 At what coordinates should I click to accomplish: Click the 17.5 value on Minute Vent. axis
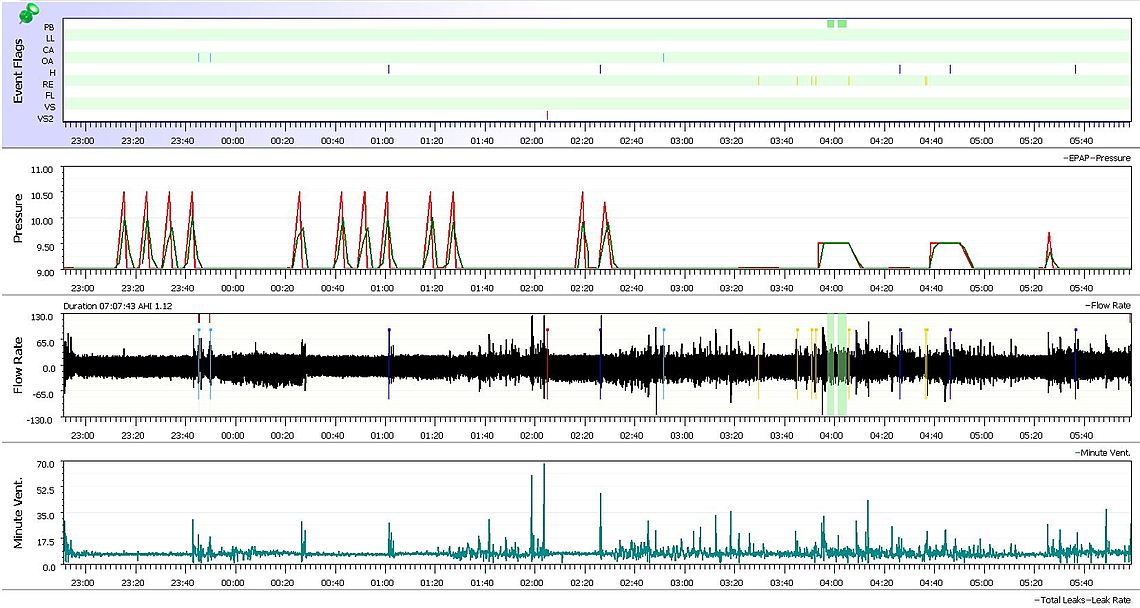pyautogui.click(x=46, y=541)
